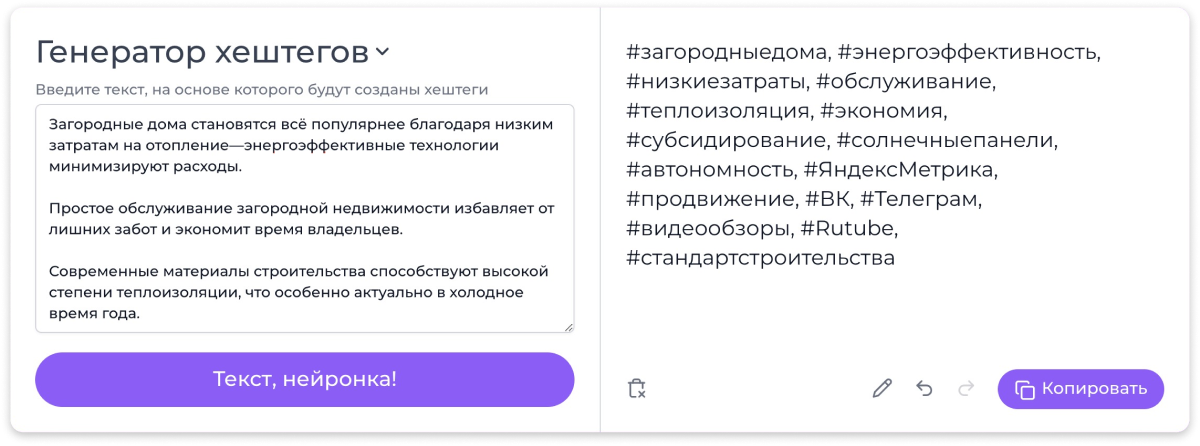
Task: Place cursor in the Простое обслуживание paragraph
Action: click(x=300, y=218)
